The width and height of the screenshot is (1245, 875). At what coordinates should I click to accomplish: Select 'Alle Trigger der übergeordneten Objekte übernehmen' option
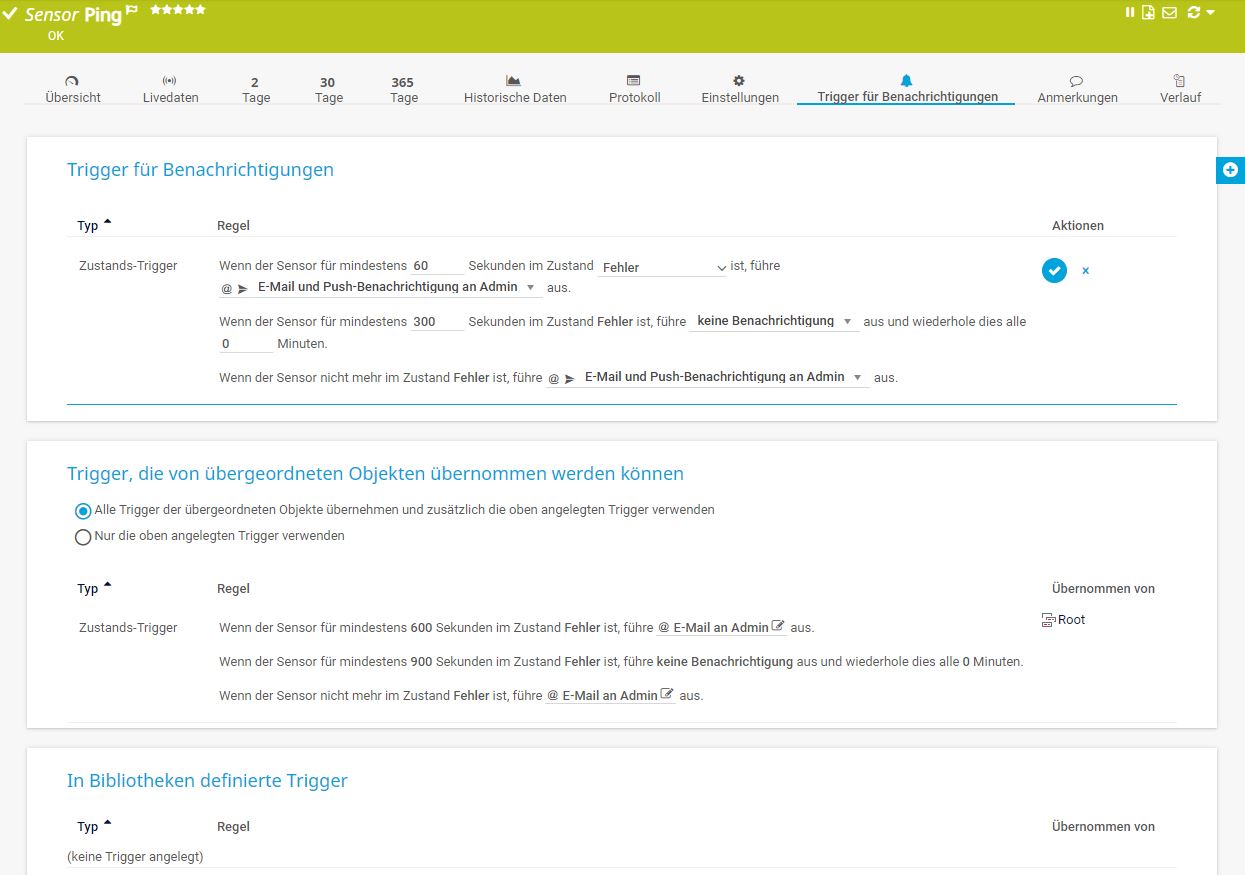[x=84, y=510]
